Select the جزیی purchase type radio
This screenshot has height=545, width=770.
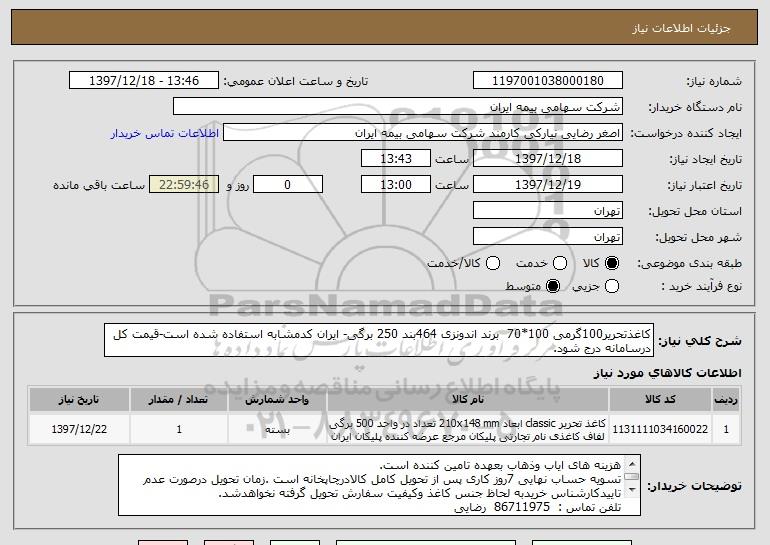coord(612,286)
